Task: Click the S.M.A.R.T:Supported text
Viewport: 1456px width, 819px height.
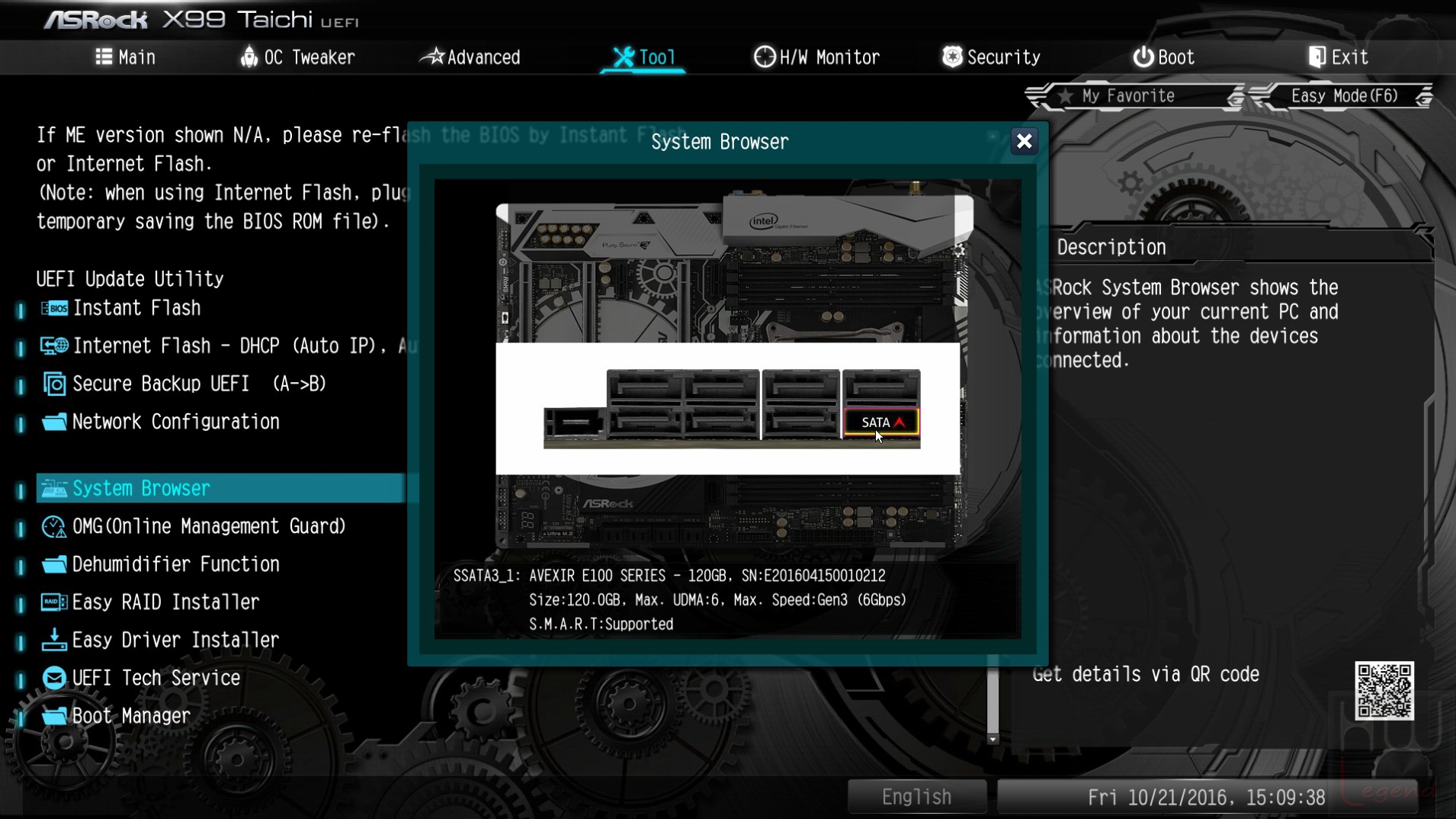Action: [601, 625]
